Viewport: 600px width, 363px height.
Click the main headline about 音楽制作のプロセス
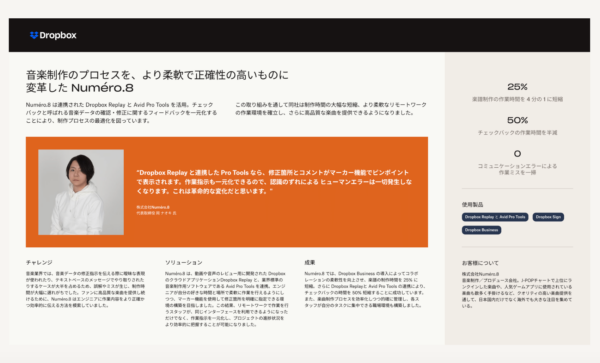[x=157, y=81]
